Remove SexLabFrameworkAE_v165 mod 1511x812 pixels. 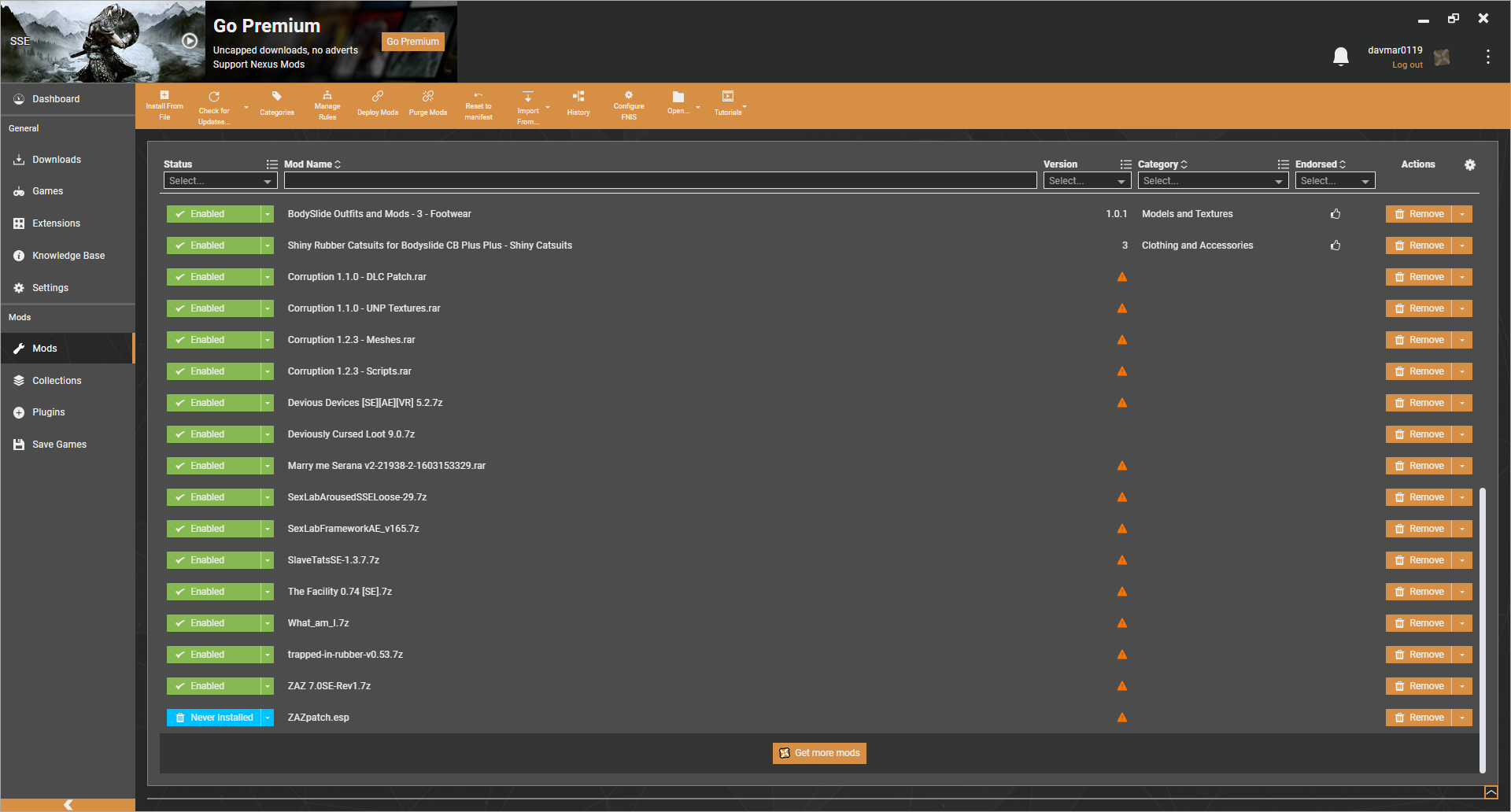click(1419, 529)
